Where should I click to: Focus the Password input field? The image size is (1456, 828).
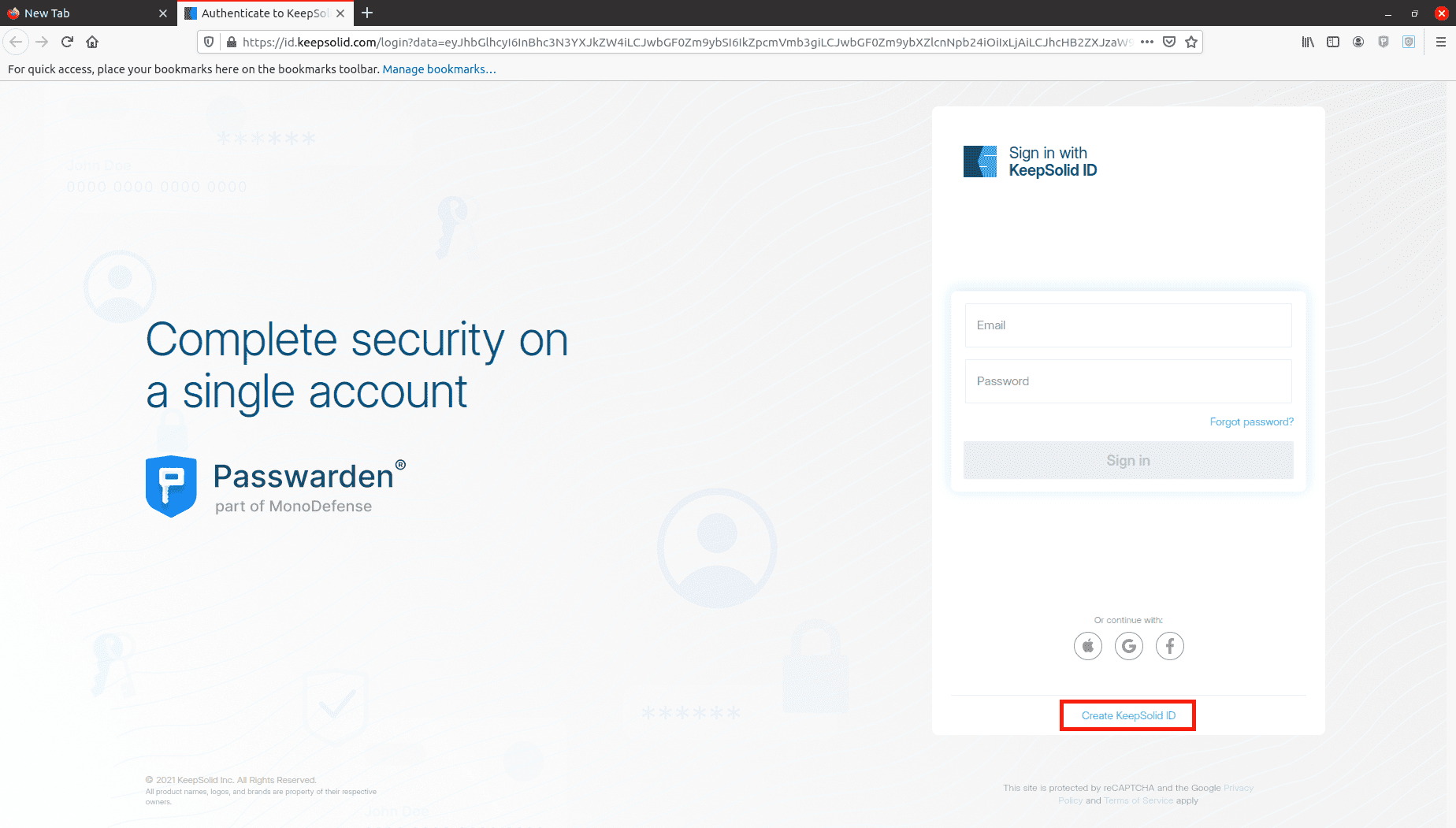point(1127,381)
